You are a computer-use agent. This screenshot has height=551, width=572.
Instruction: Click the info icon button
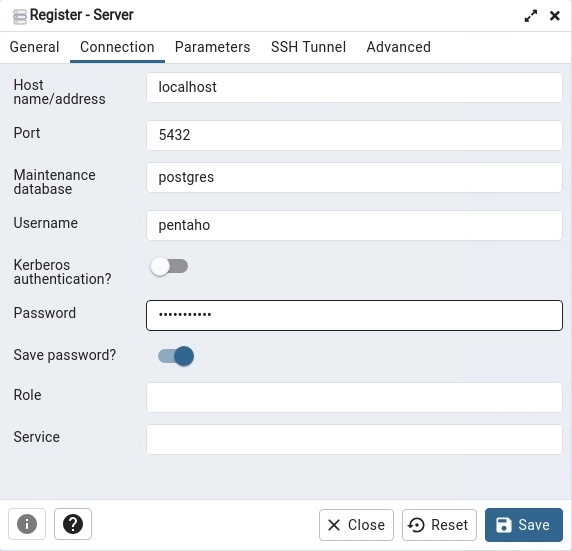[27, 524]
